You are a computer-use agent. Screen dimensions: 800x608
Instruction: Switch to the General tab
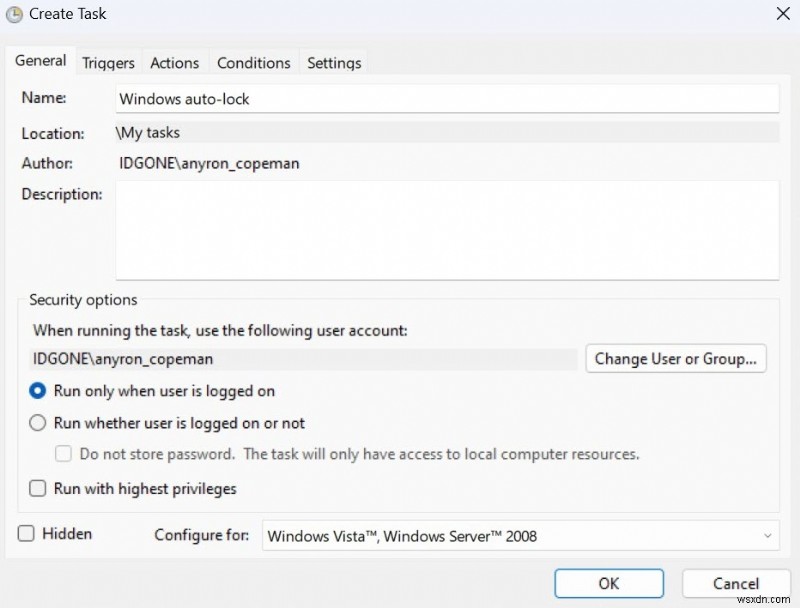point(40,61)
